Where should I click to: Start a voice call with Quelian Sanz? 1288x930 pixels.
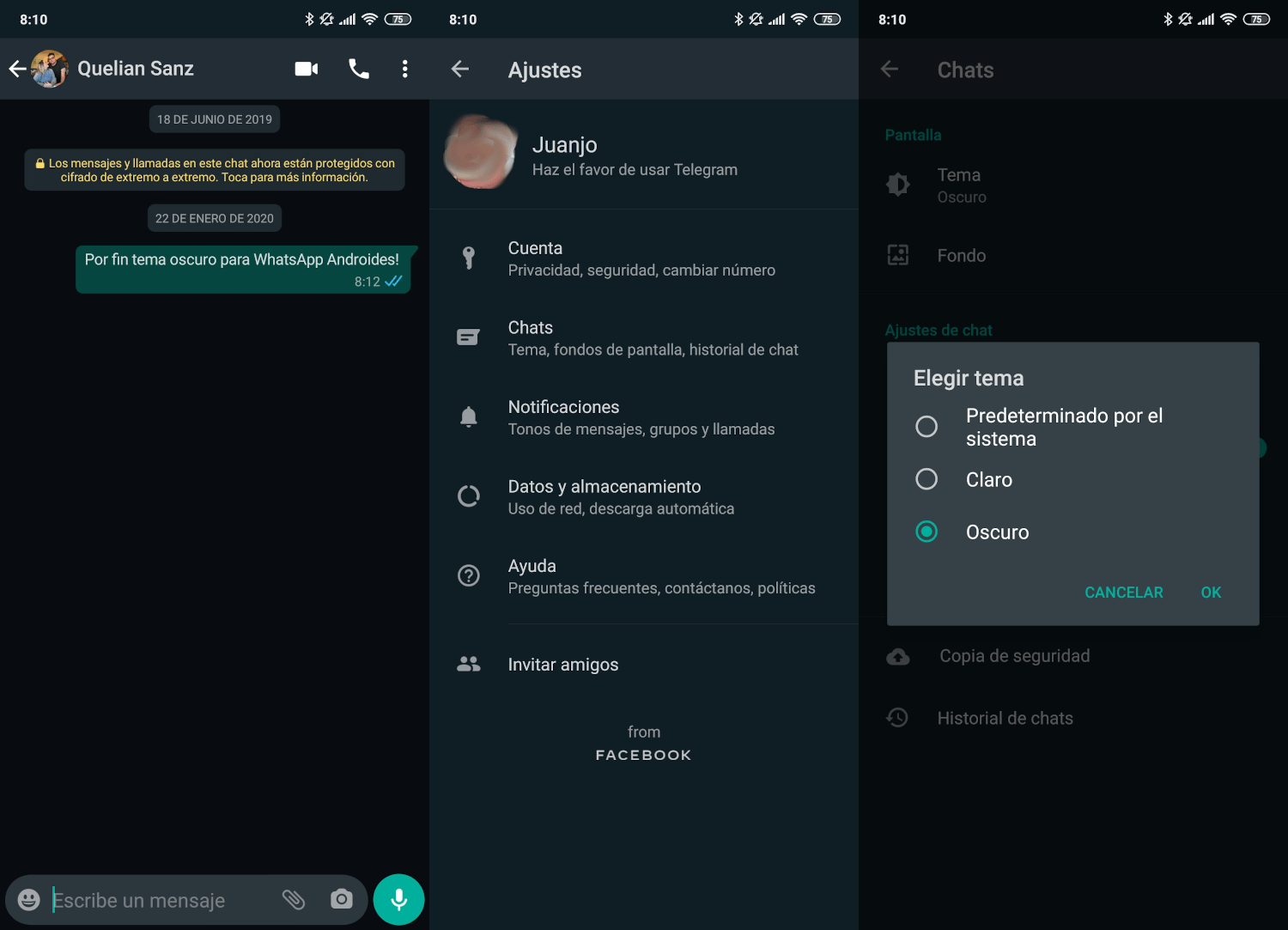pyautogui.click(x=359, y=69)
